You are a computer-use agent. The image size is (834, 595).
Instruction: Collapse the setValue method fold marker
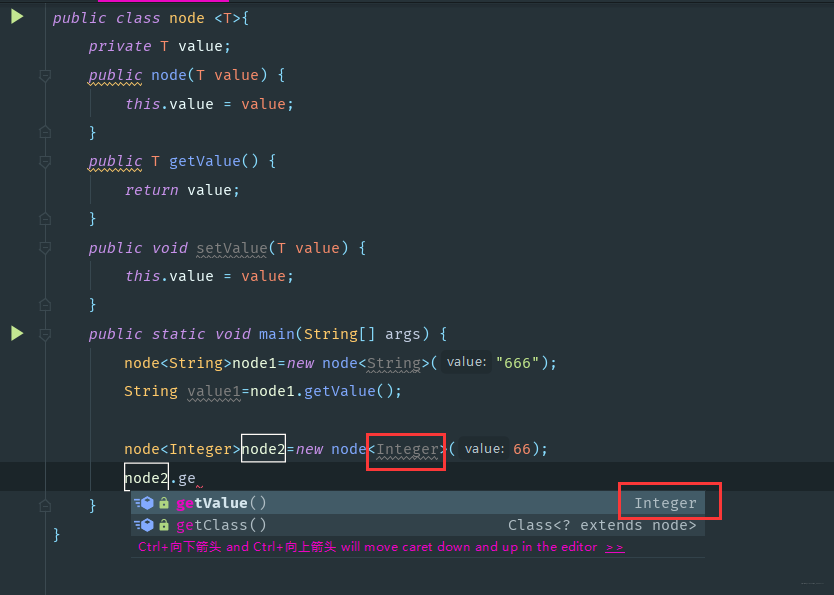pyautogui.click(x=45, y=248)
